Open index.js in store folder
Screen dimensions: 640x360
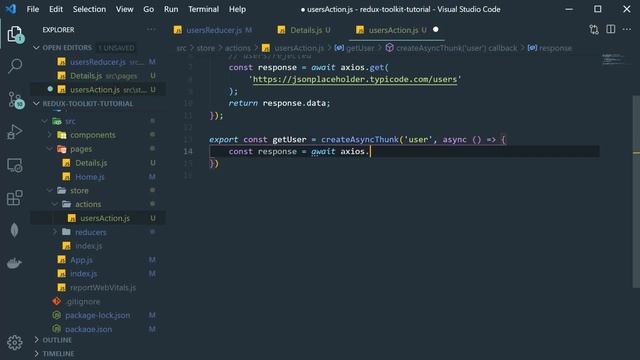click(98, 246)
